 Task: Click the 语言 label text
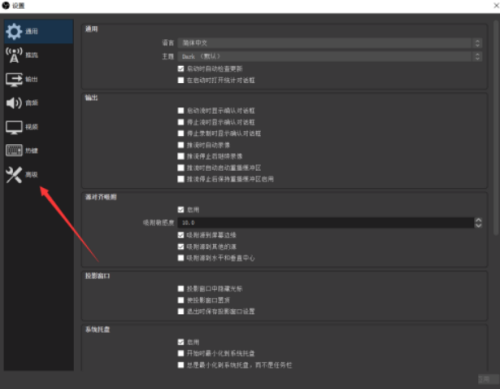click(168, 43)
